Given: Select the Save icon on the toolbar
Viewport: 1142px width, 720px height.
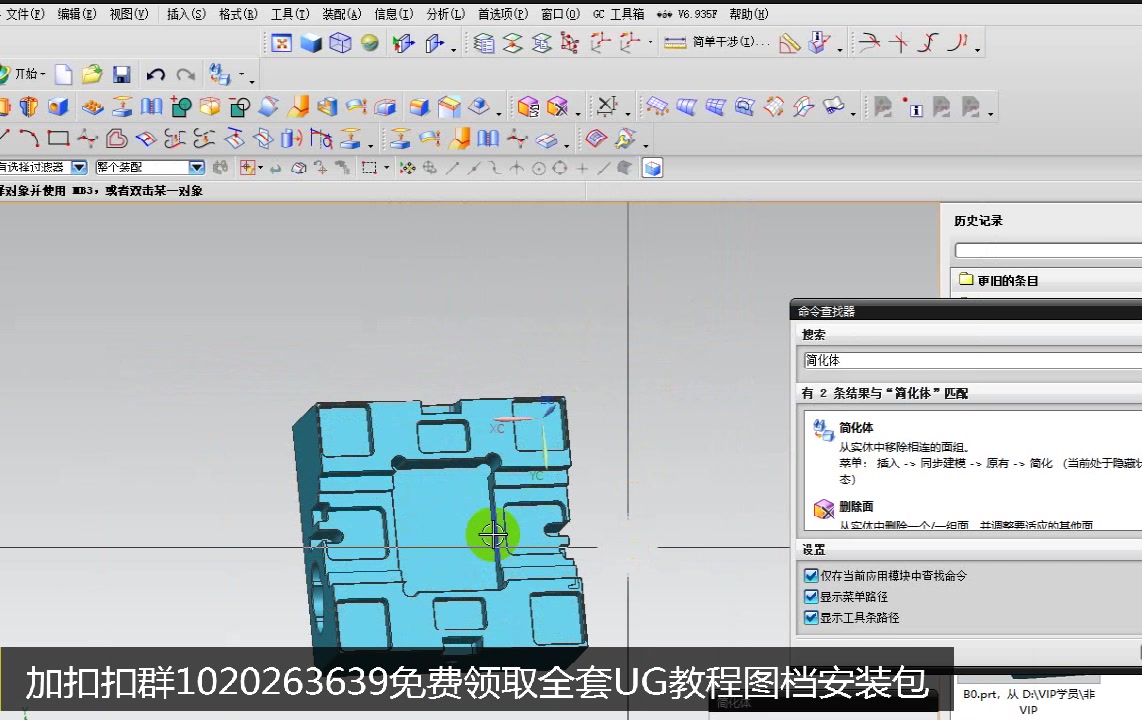Looking at the screenshot, I should click(122, 73).
